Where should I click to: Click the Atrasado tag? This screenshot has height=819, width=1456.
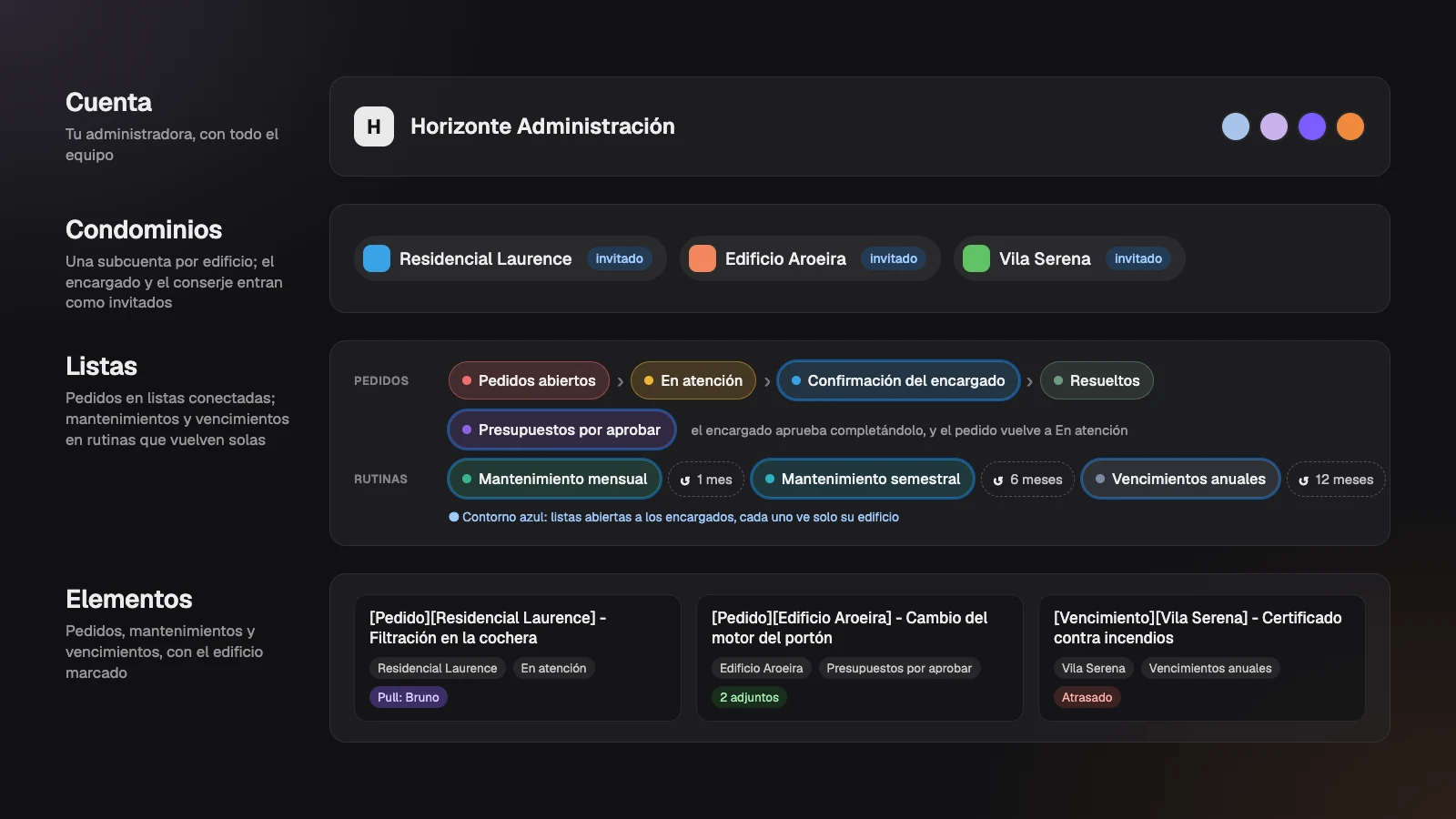pyautogui.click(x=1087, y=697)
